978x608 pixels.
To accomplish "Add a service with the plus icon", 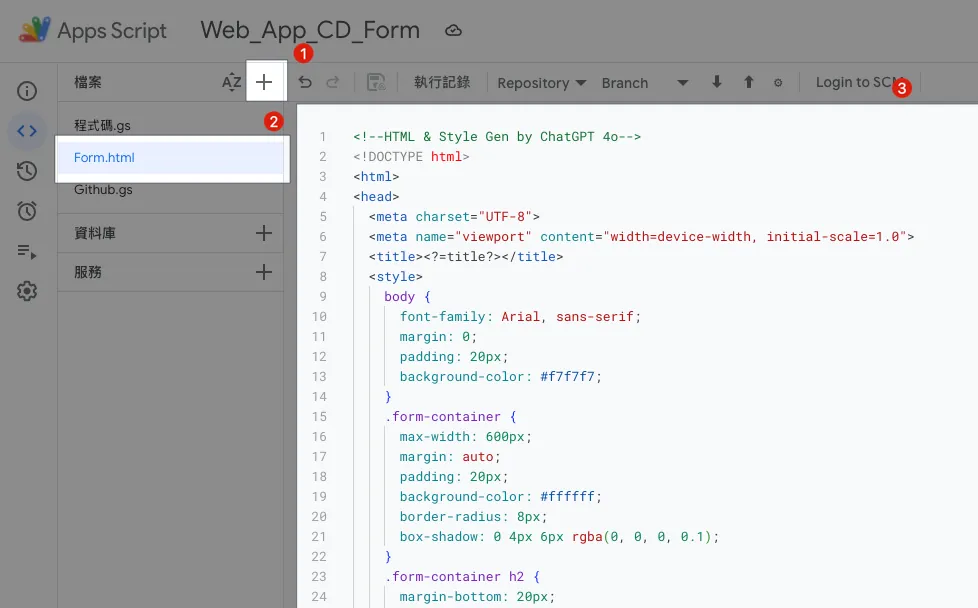I will pos(264,272).
